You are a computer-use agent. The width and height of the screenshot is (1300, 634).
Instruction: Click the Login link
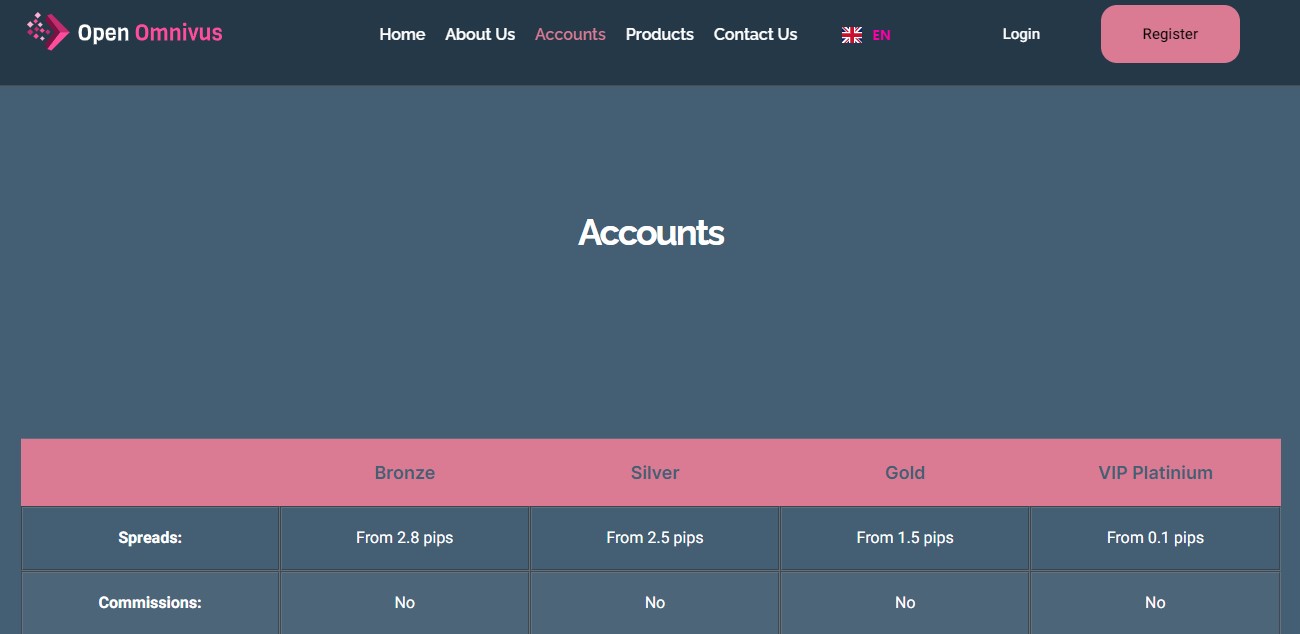tap(1021, 34)
